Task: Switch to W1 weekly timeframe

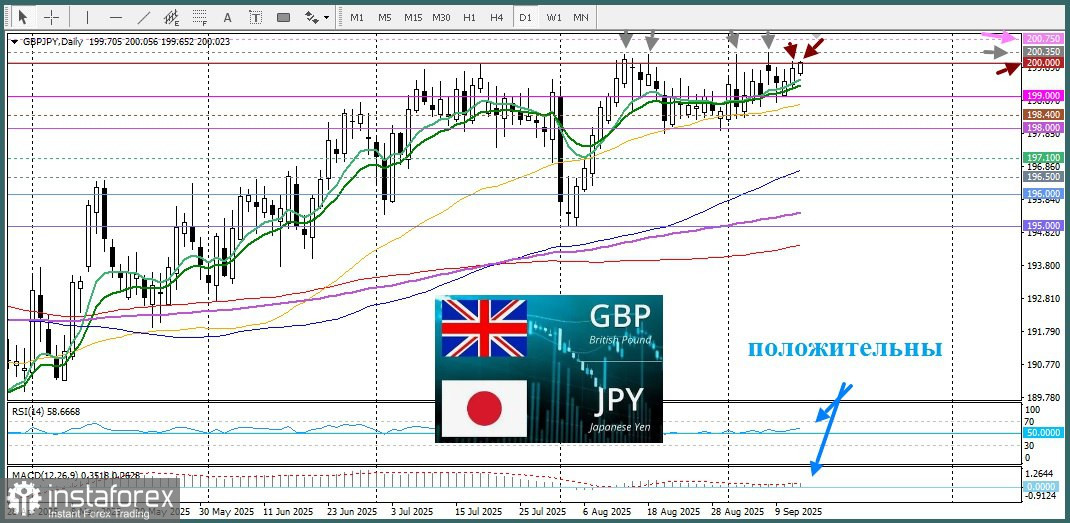Action: 553,18
